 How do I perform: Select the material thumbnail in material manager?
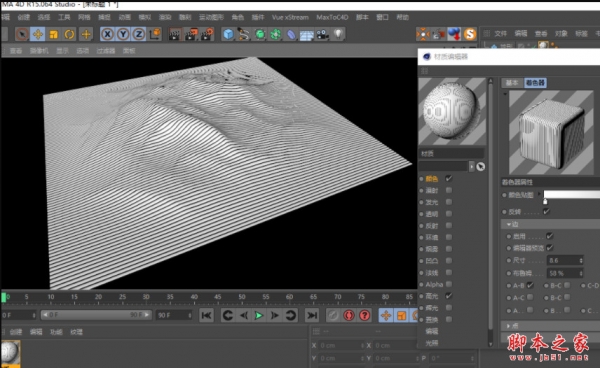tap(10, 353)
